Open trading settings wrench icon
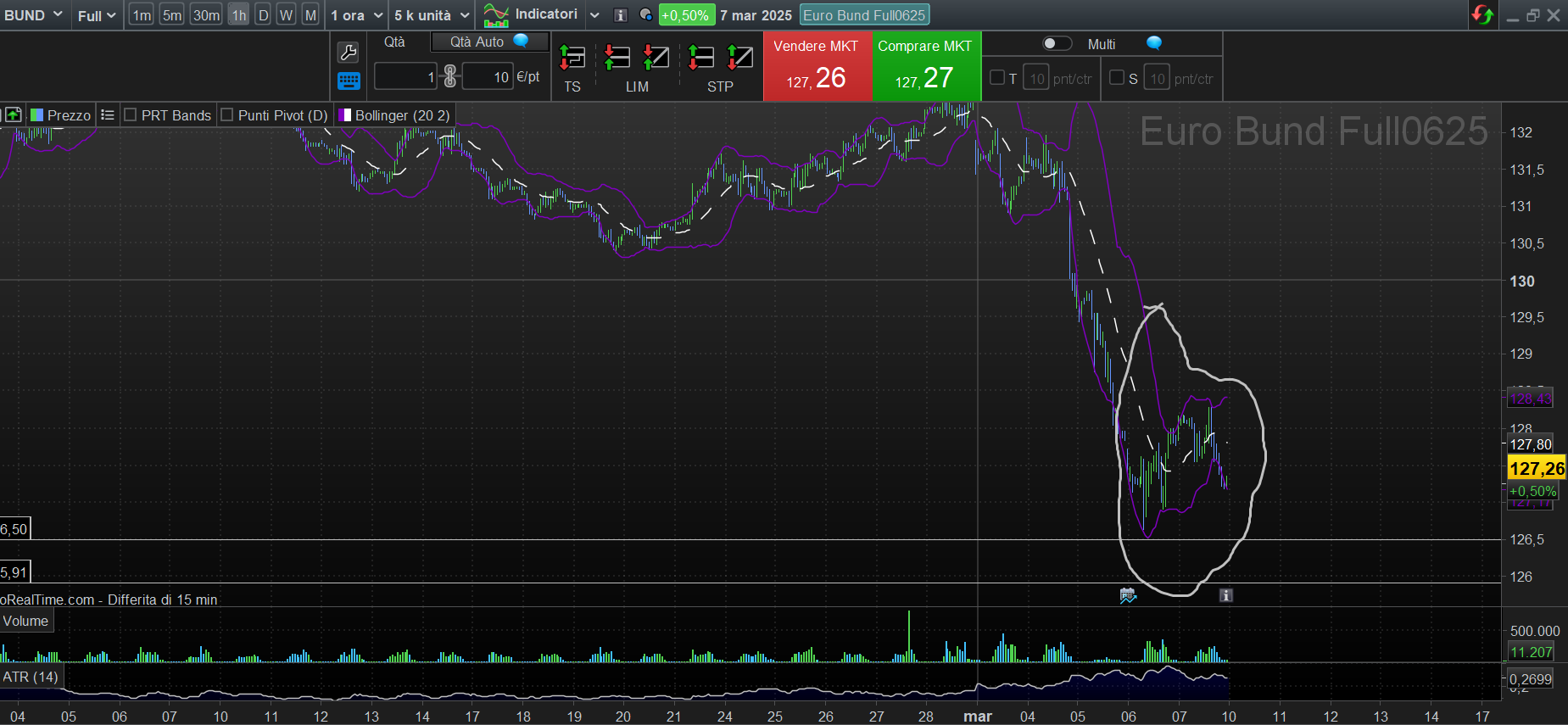Viewport: 1568px width, 725px height. (x=348, y=53)
